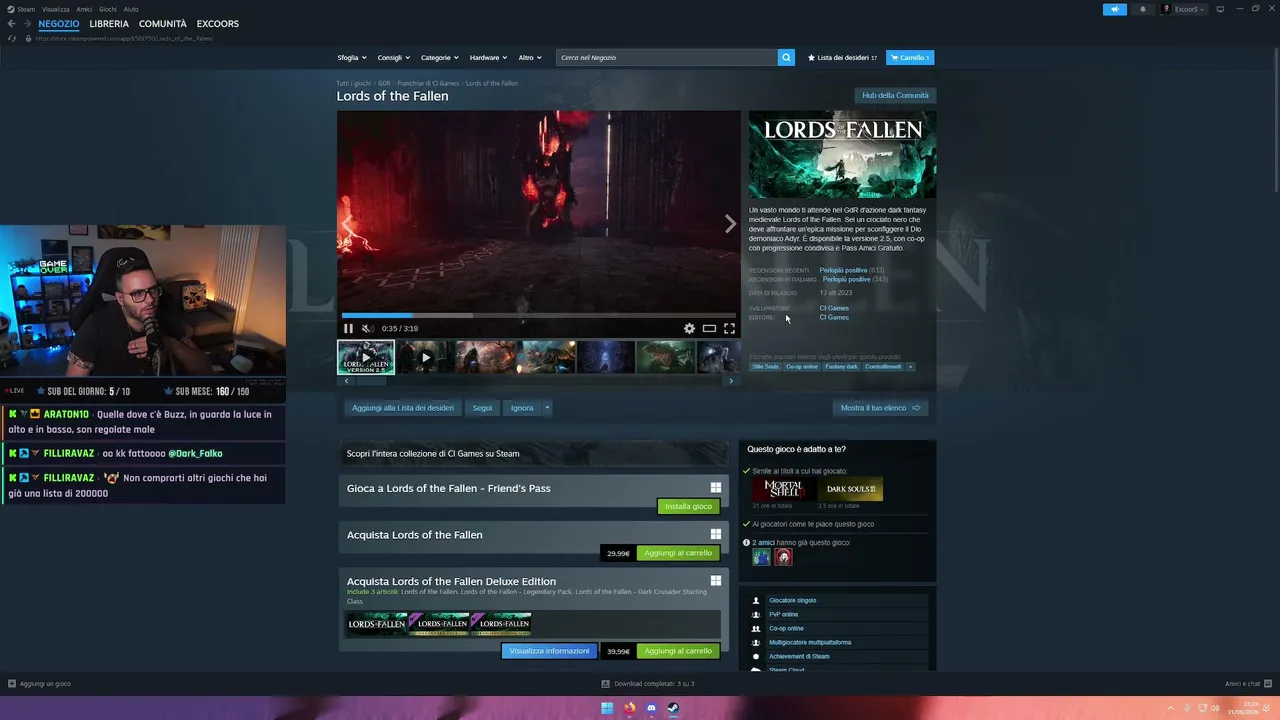The image size is (1280, 720).
Task: Open the Carrello shopping cart
Action: click(x=910, y=57)
